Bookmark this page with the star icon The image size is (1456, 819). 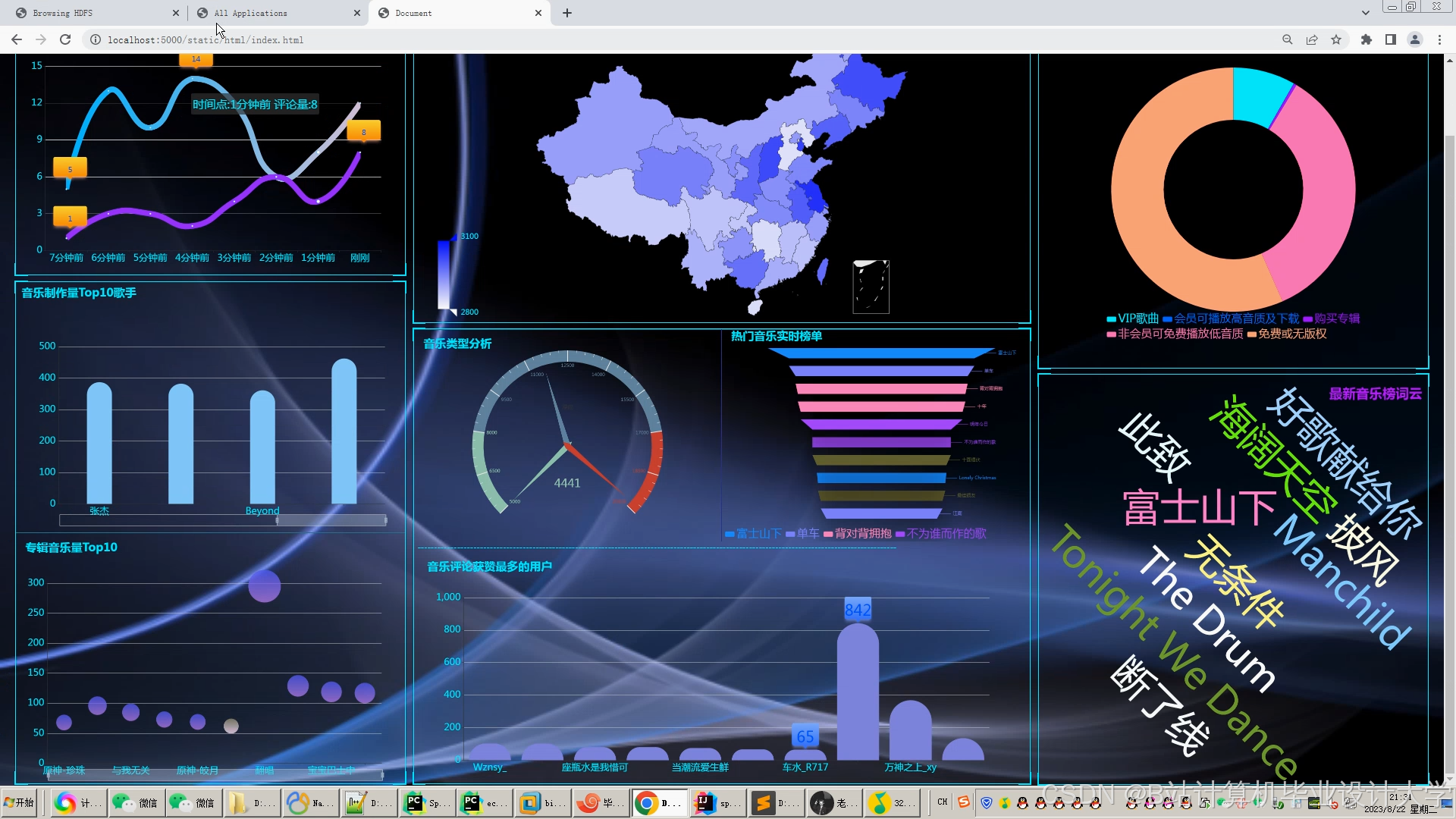(1336, 39)
